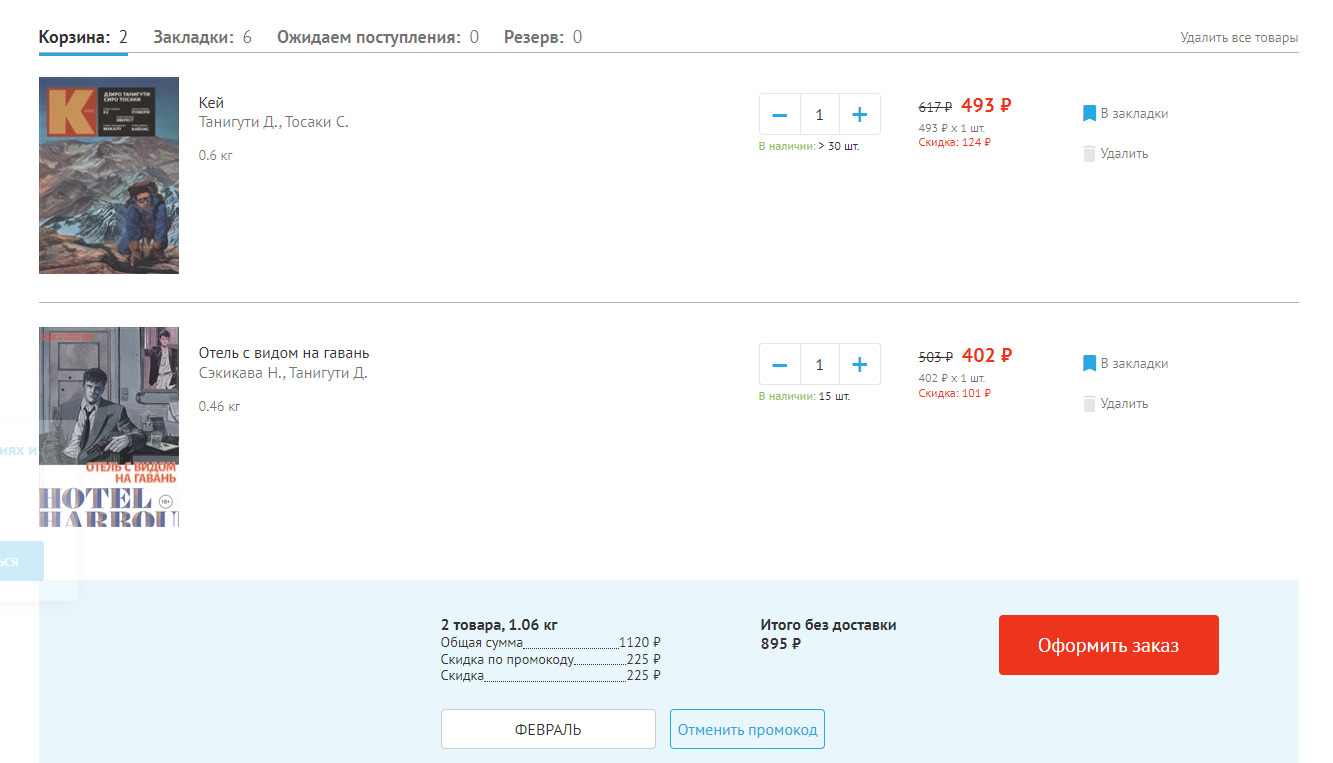Click the promo code field containing ФЕВРАЛЬ
Screen dimensions: 1333x763
548,730
